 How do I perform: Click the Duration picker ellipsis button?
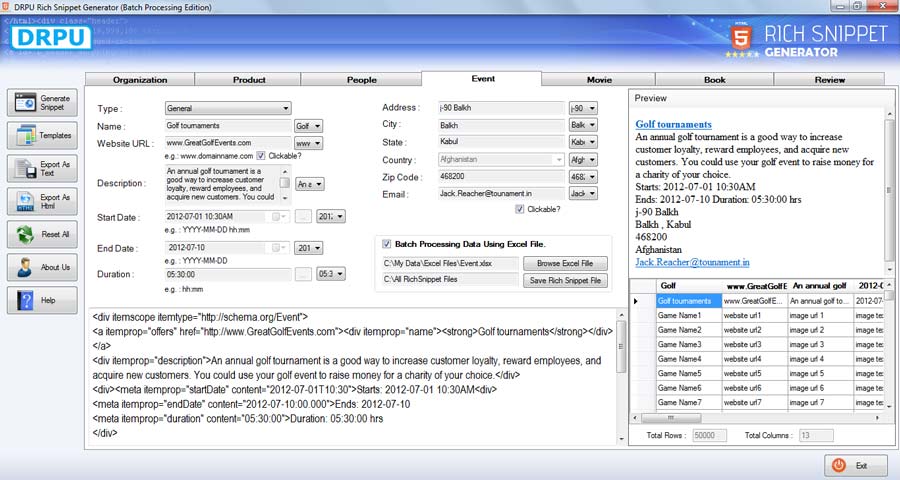303,274
